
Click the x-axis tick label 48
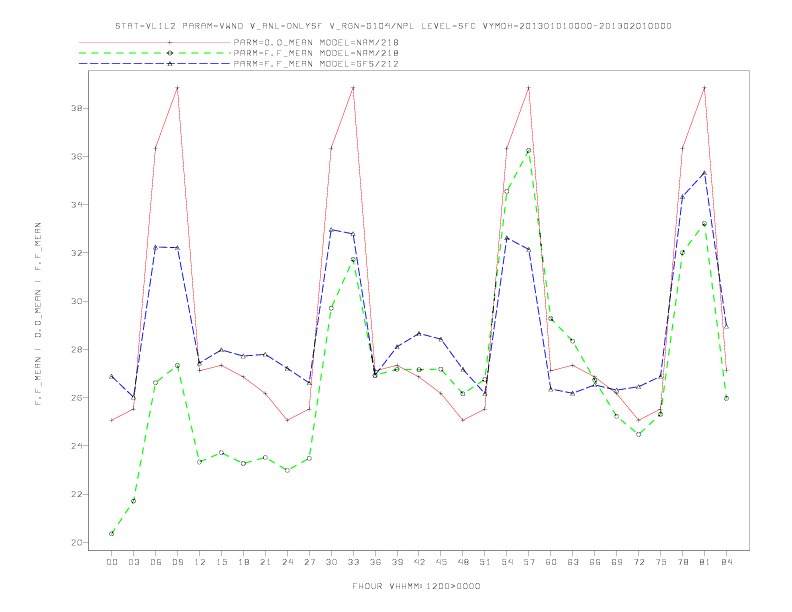pyautogui.click(x=463, y=562)
